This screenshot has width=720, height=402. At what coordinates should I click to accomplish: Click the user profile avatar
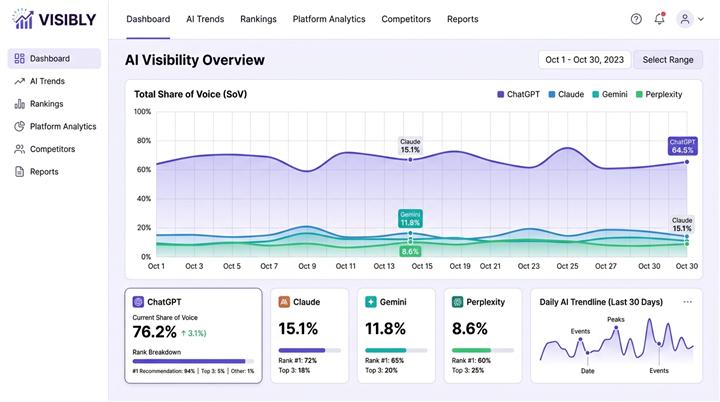(x=685, y=19)
